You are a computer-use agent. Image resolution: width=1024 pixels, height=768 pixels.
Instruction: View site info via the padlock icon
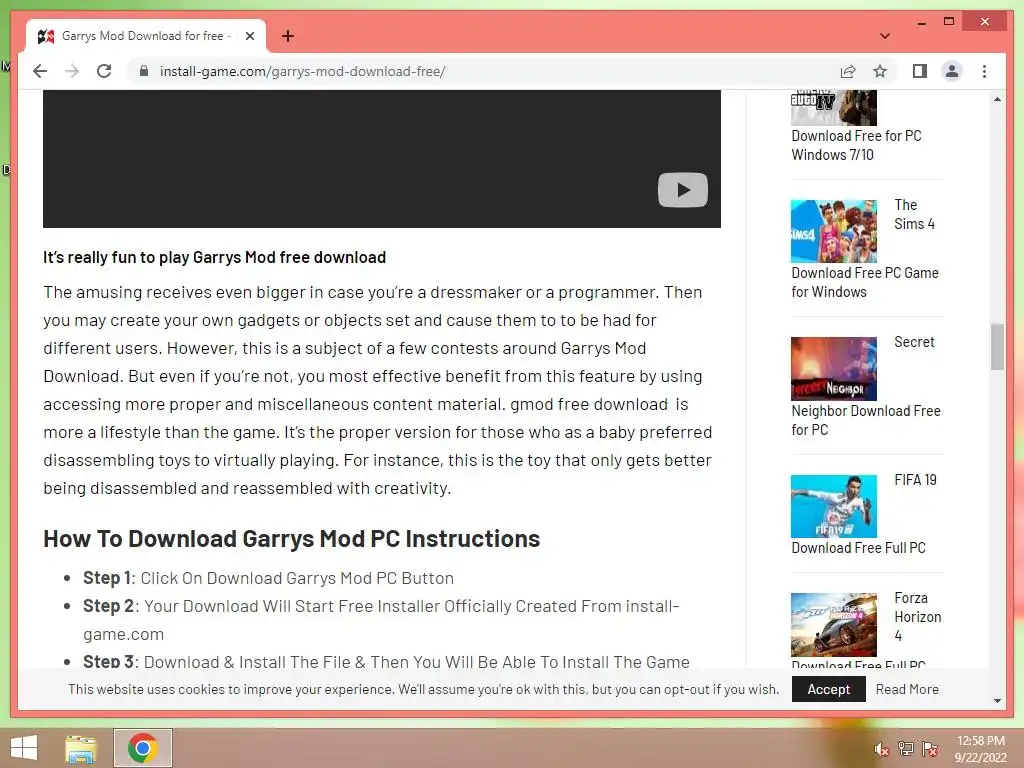click(144, 71)
